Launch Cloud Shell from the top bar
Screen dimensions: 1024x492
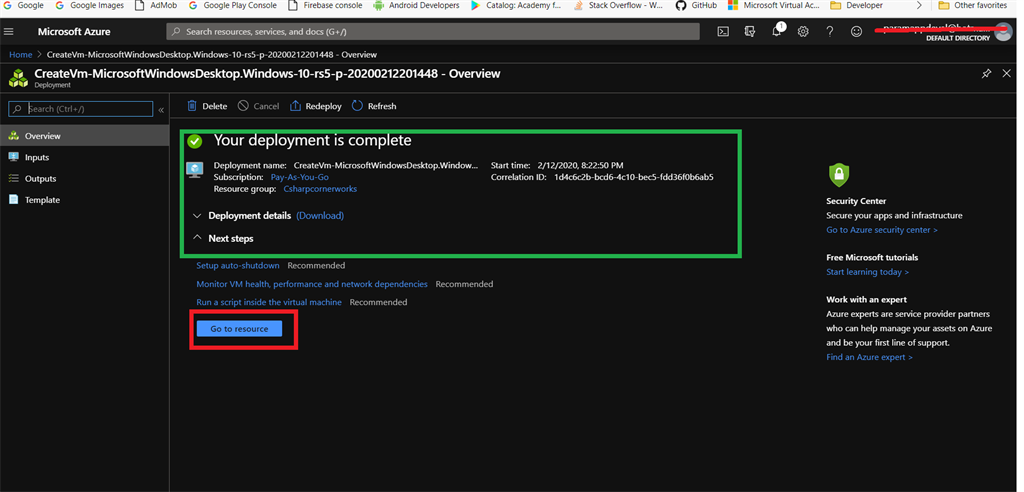coord(723,31)
